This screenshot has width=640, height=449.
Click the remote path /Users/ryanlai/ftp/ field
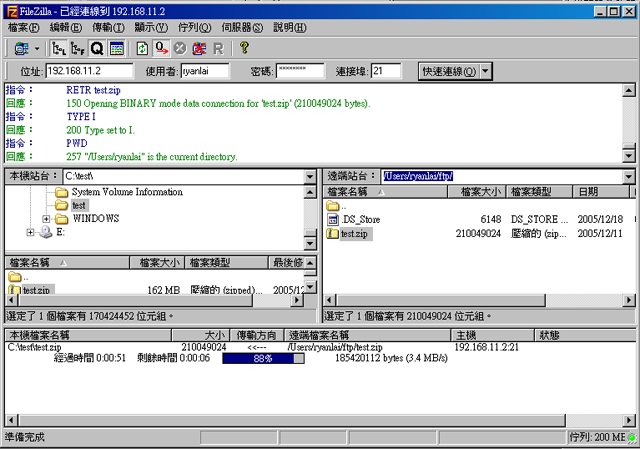502,176
